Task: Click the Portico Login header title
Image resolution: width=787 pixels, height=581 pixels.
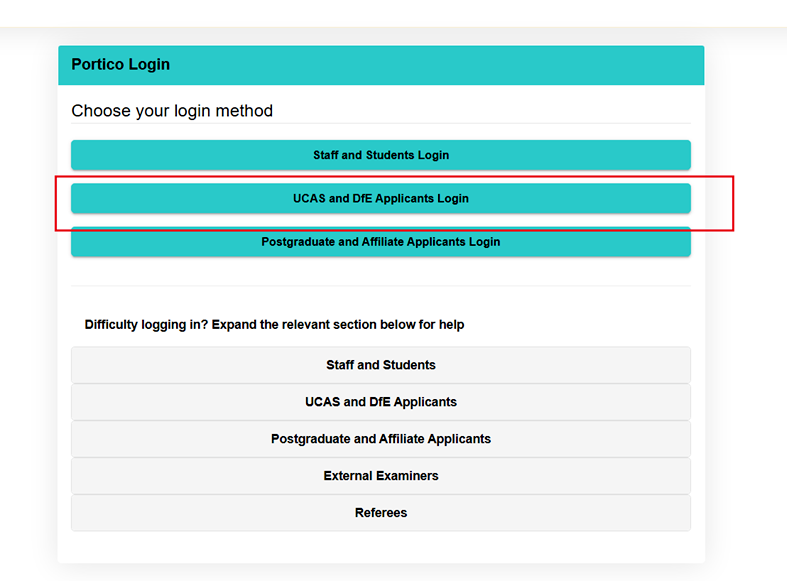Action: tap(121, 65)
